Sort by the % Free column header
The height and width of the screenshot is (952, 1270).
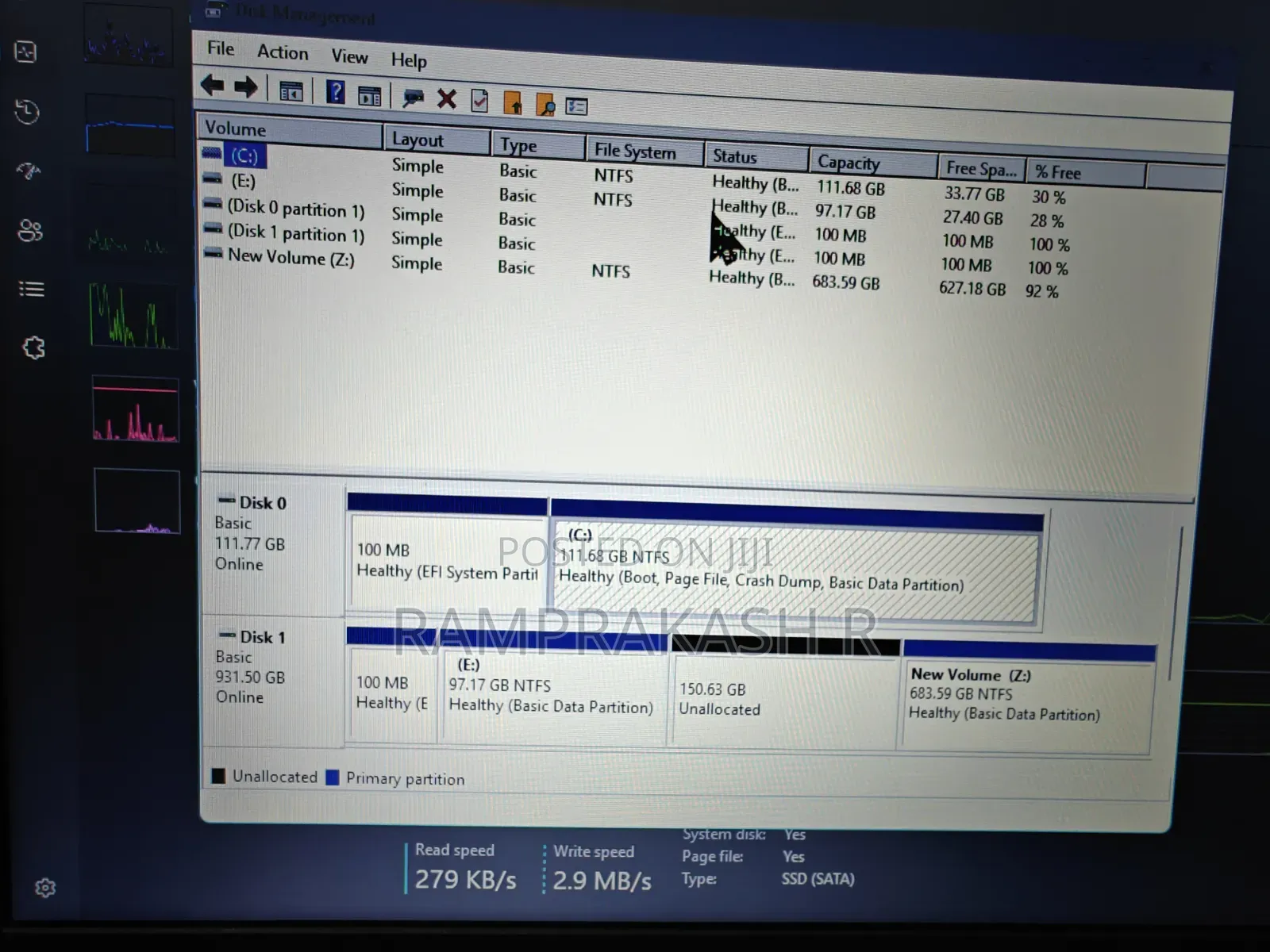tap(1086, 172)
